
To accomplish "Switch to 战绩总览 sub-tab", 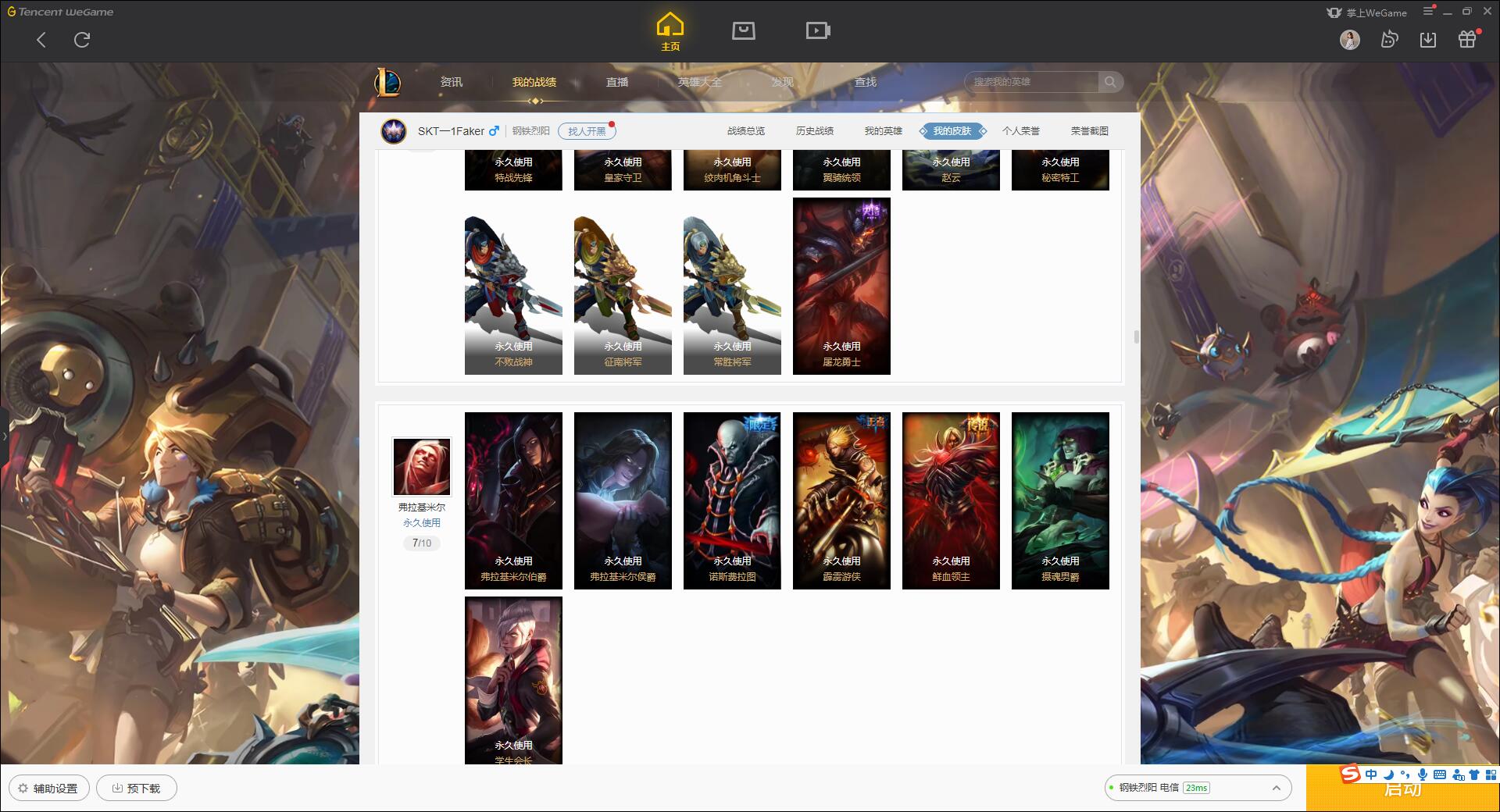I will coord(746,131).
